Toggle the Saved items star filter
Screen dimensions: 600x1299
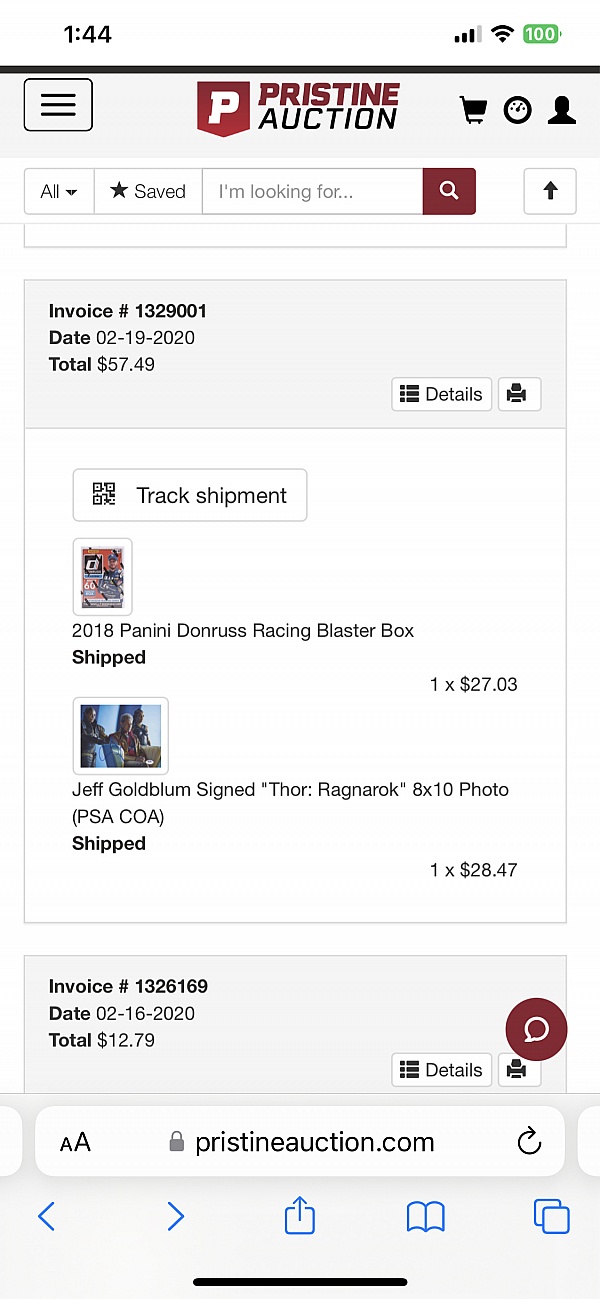pyautogui.click(x=147, y=191)
